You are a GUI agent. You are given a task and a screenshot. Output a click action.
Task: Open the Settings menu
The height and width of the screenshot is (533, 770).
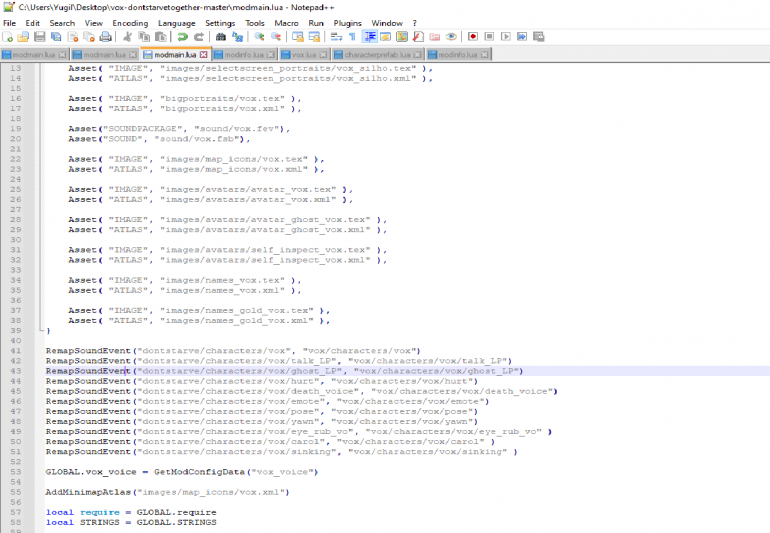point(220,22)
